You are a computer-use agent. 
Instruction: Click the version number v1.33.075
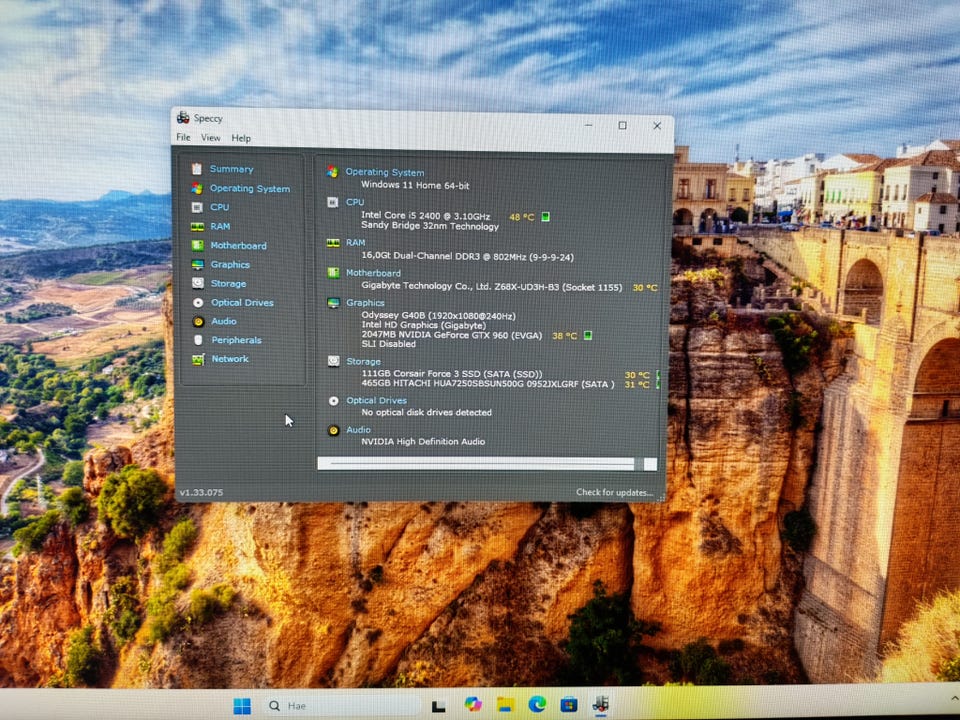click(x=201, y=492)
